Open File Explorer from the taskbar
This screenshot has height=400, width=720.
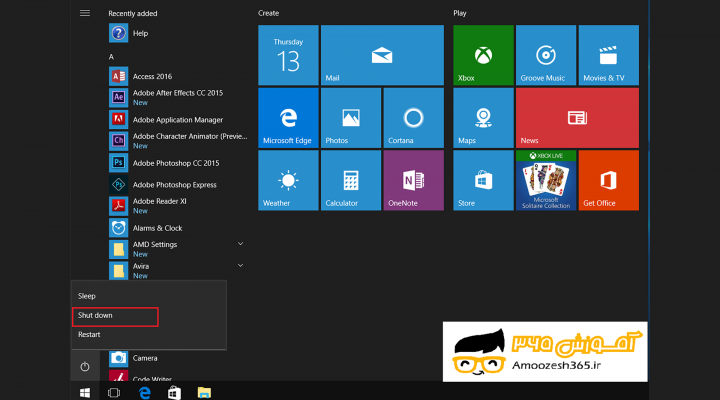(204, 393)
